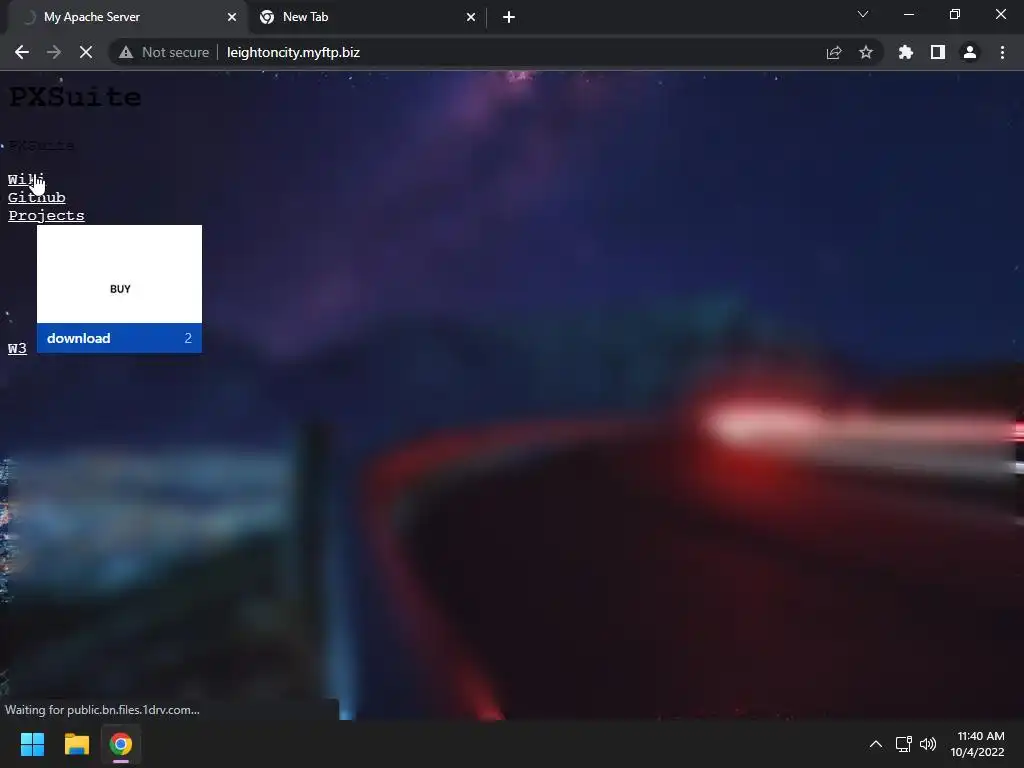The image size is (1024, 768).
Task: Open the Not secure site info
Action: coord(163,52)
